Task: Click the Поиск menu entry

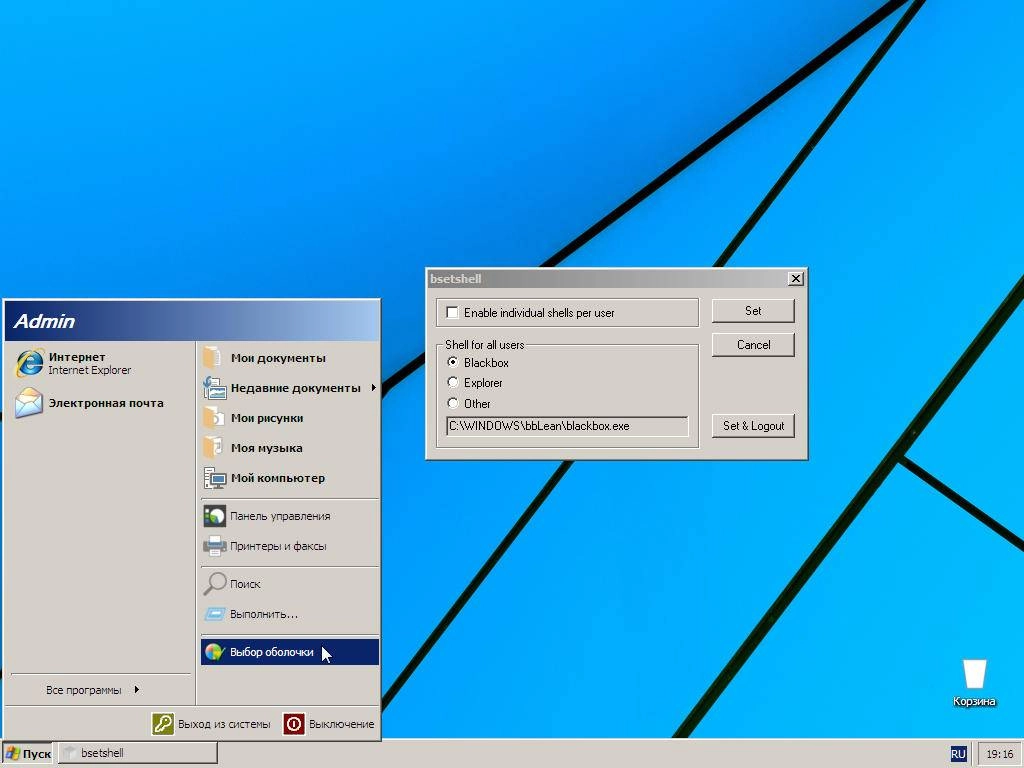Action: (290, 584)
